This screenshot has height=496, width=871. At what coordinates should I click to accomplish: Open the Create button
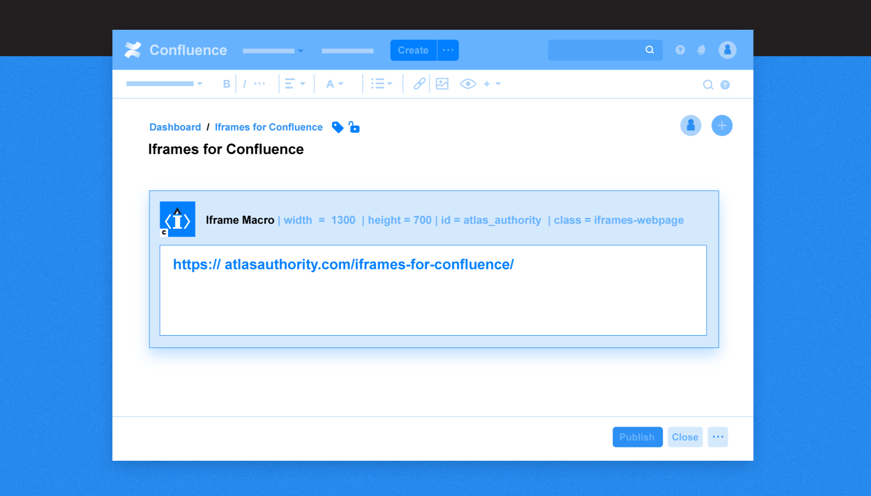click(413, 50)
